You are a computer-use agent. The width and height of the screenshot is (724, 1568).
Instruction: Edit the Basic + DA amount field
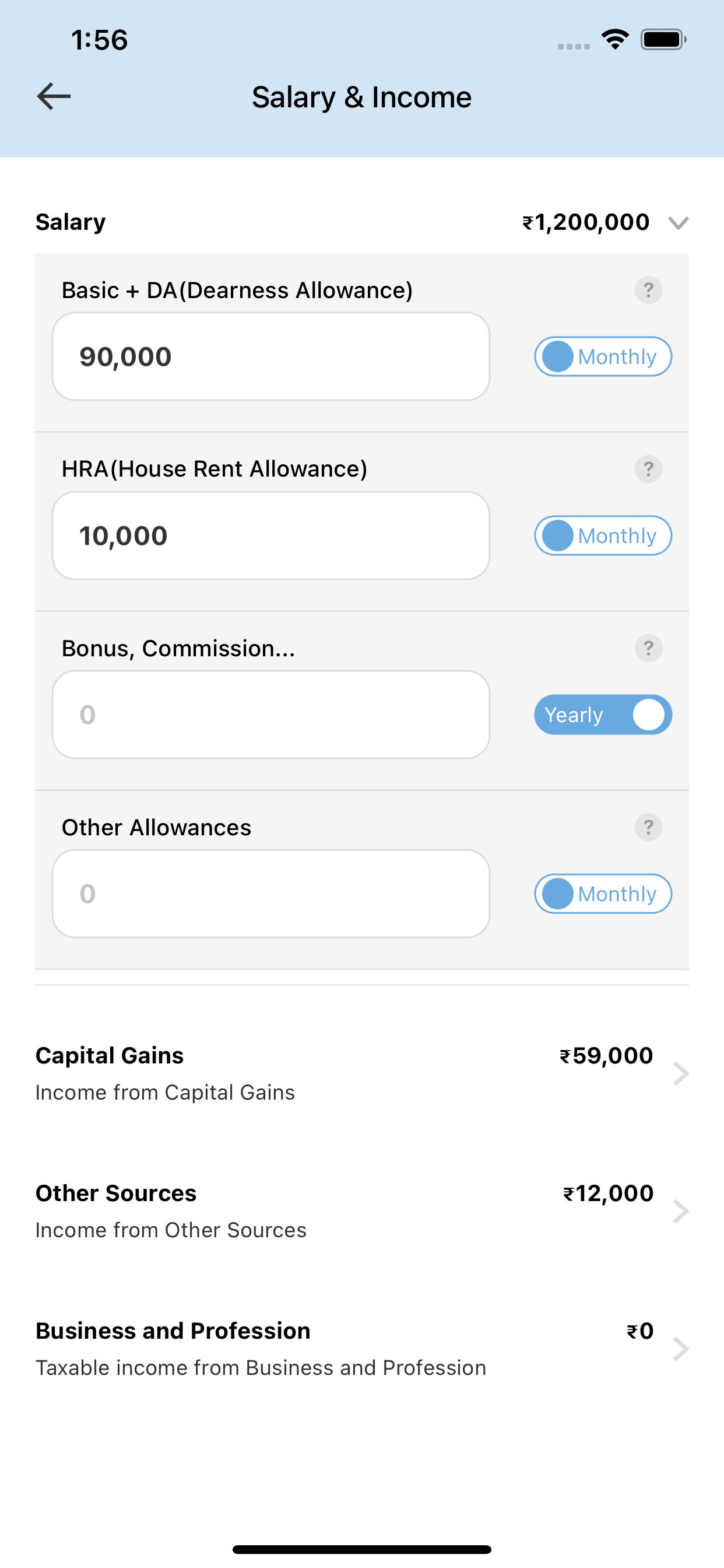tap(271, 356)
